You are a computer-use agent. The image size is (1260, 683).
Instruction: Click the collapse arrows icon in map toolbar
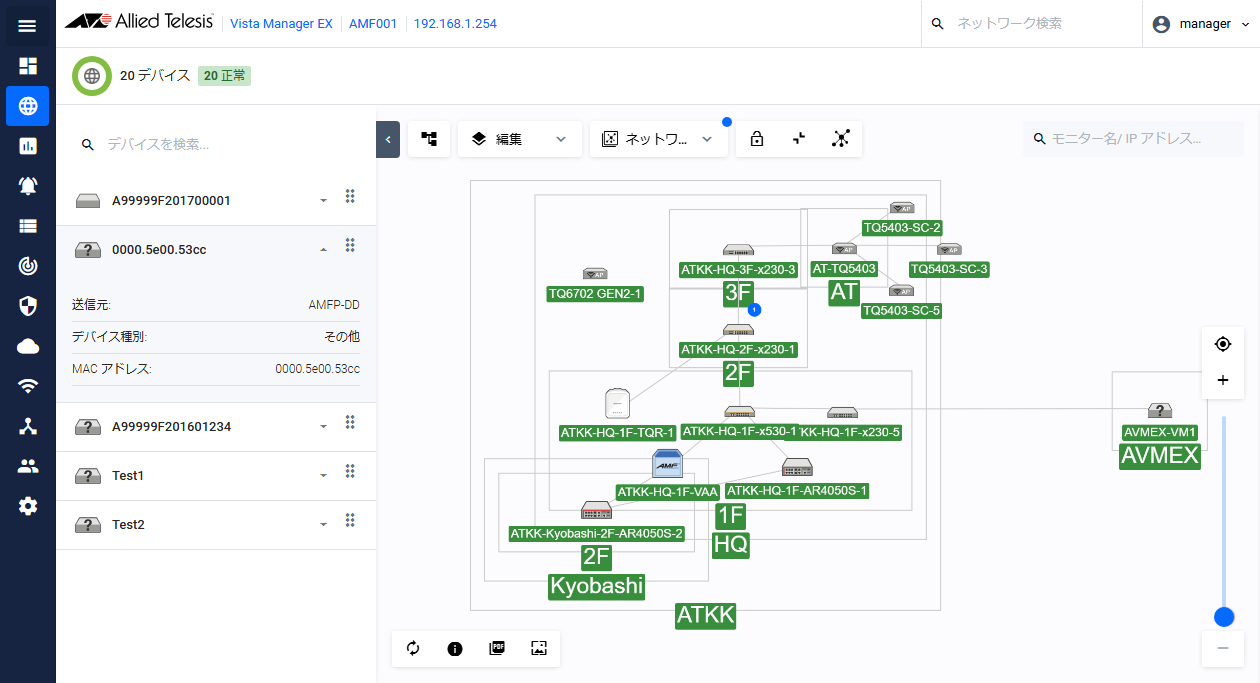(799, 139)
